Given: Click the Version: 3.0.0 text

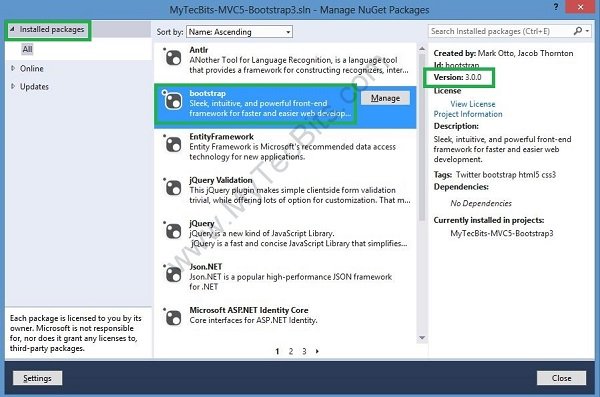Looking at the screenshot, I should click(x=458, y=77).
